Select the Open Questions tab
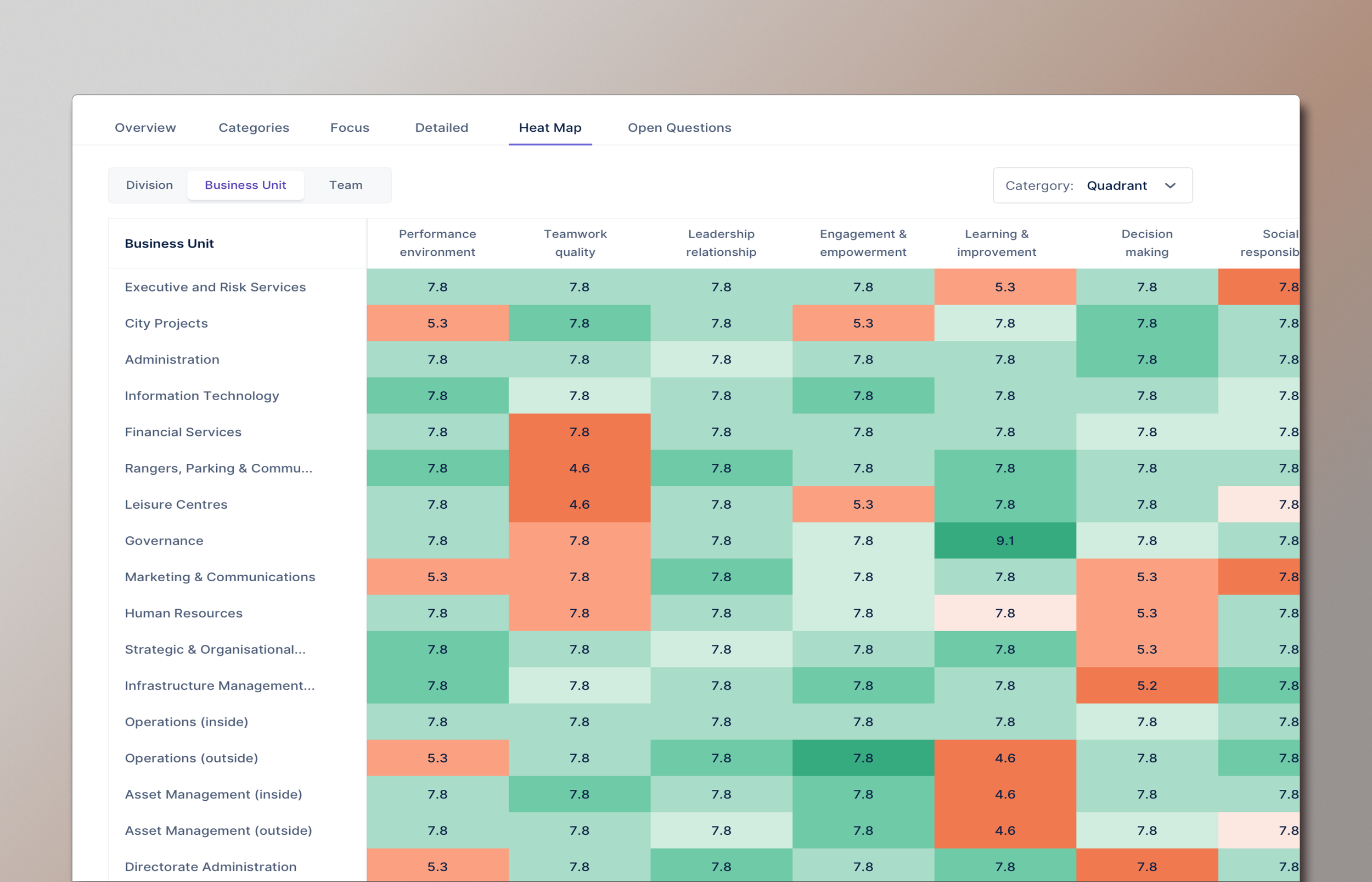Viewport: 1372px width, 882px height. coord(679,128)
